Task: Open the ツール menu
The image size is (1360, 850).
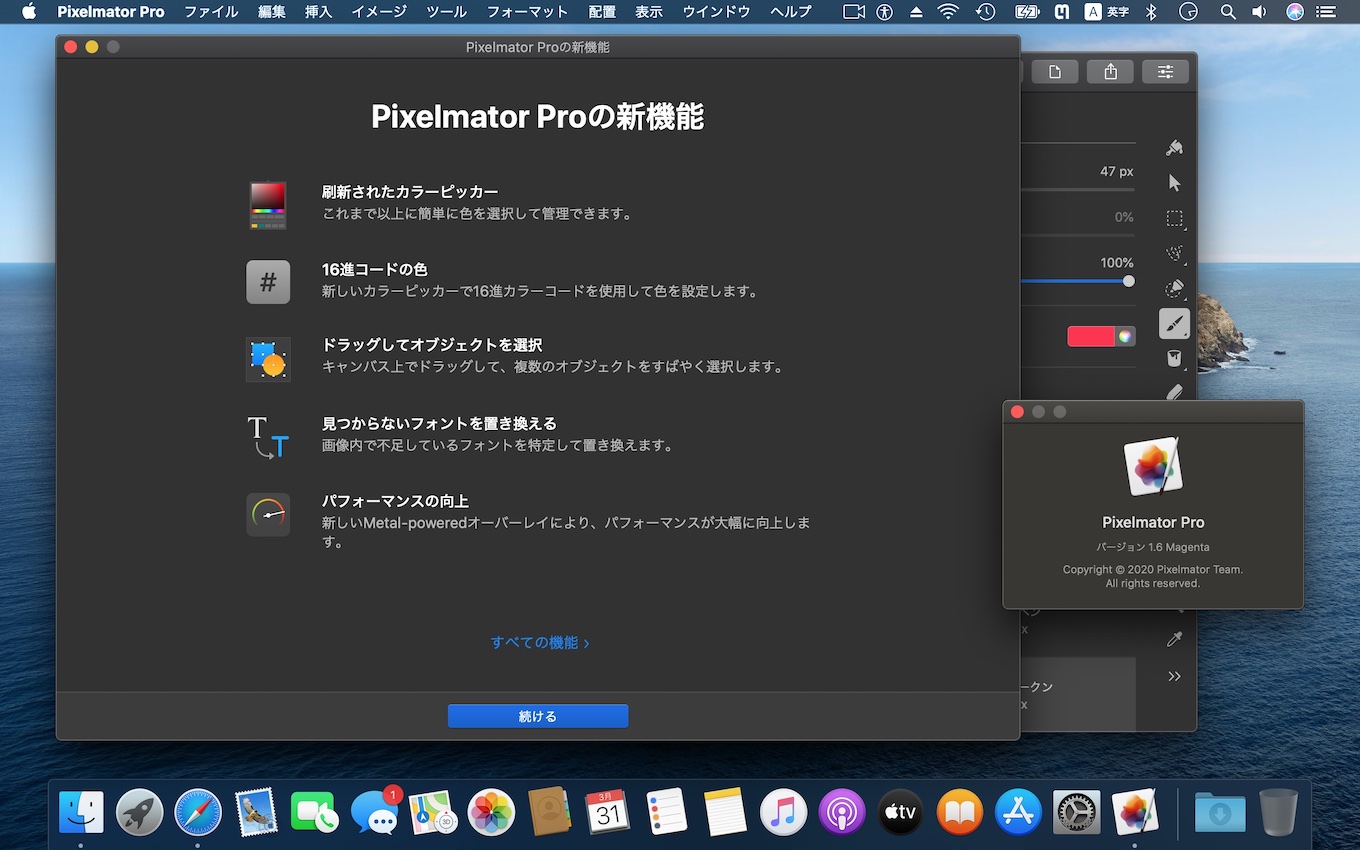Action: 446,12
